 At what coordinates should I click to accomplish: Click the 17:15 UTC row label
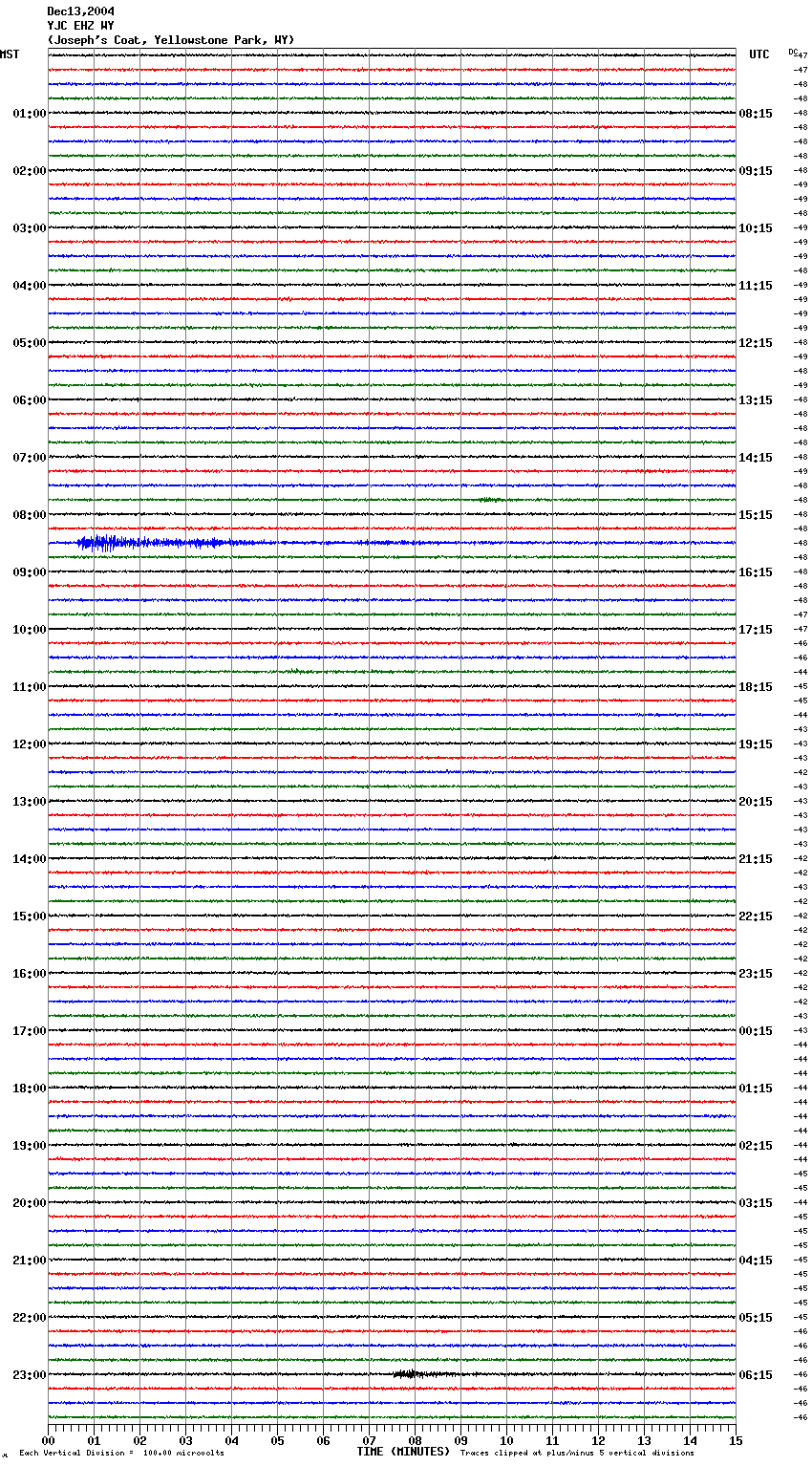756,630
